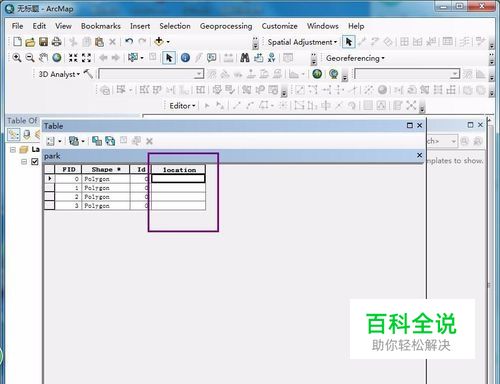The height and width of the screenshot is (384, 500).
Task: Open Spatial Adjustment dropdown menu
Action: click(x=302, y=42)
